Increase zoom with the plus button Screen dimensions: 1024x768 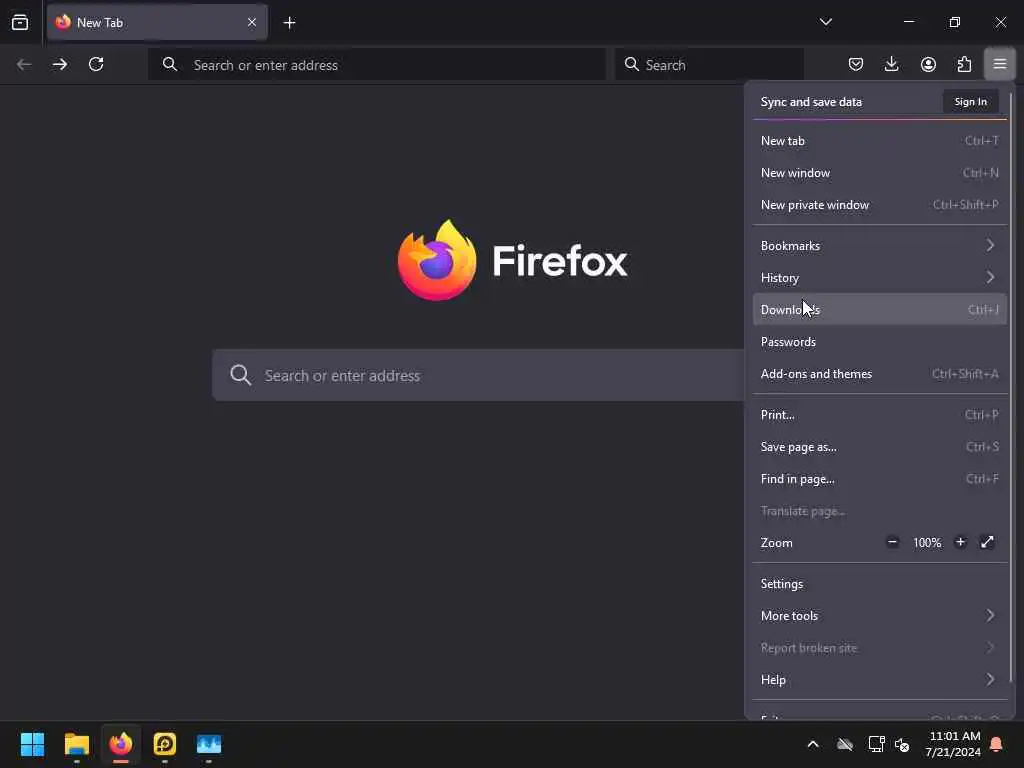[960, 542]
